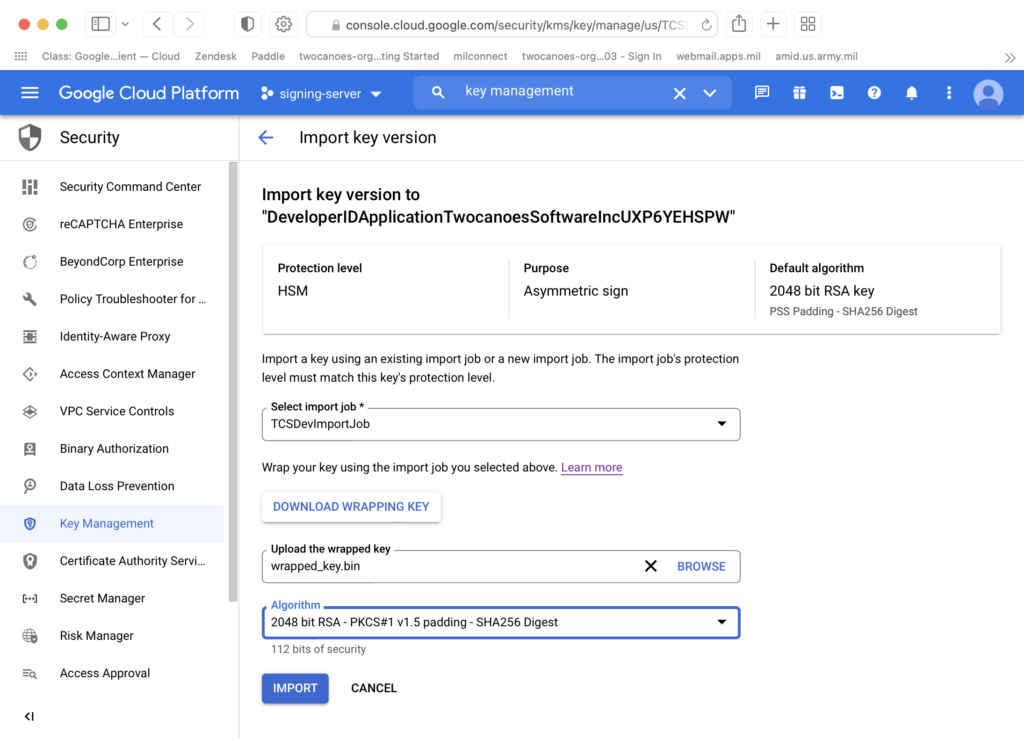
Task: Open the Zendesk bookmark
Action: 216,56
